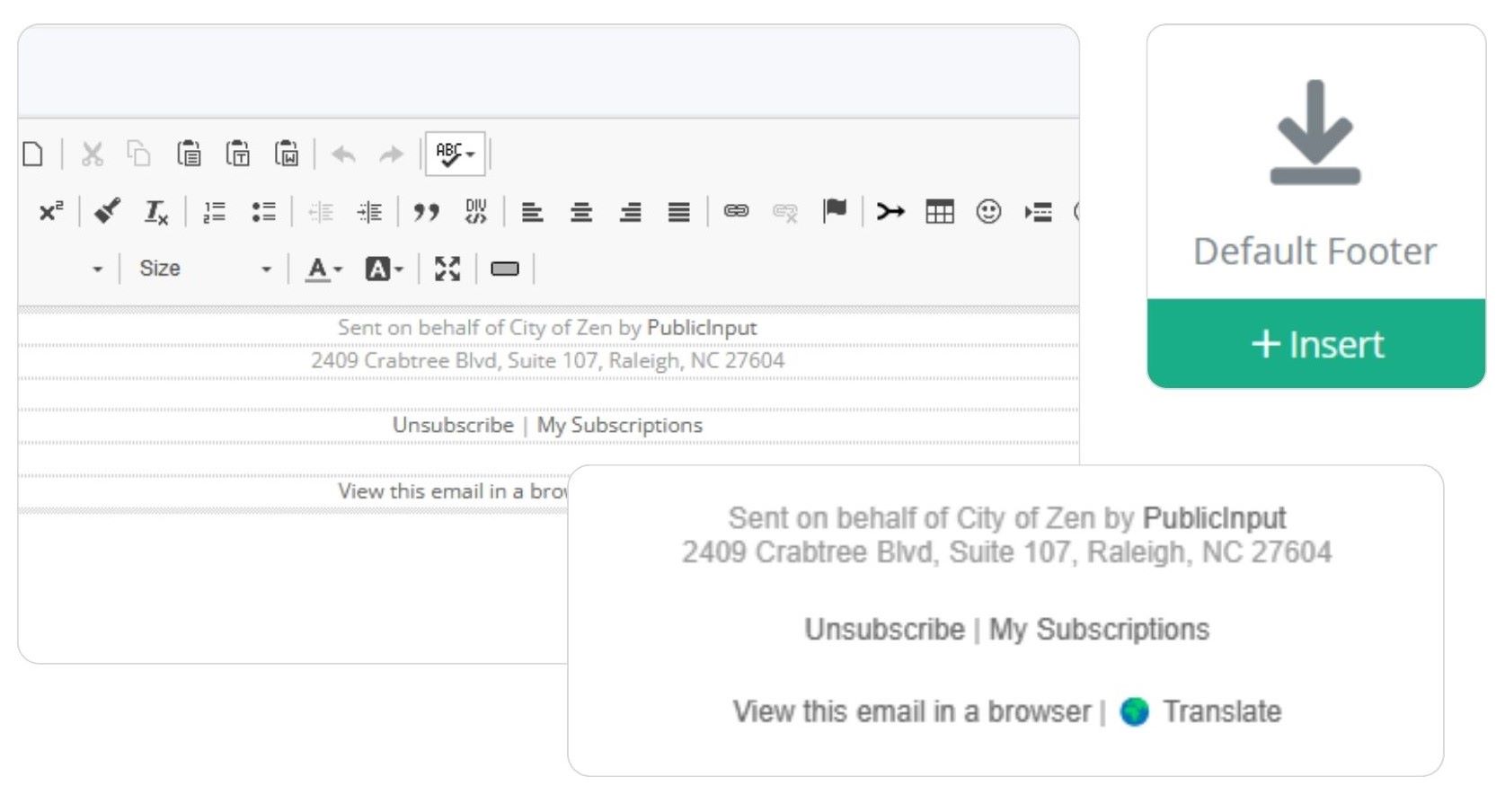Click the Copy Formatting paintbrush icon
This screenshot has height=812, width=1505.
(107, 212)
